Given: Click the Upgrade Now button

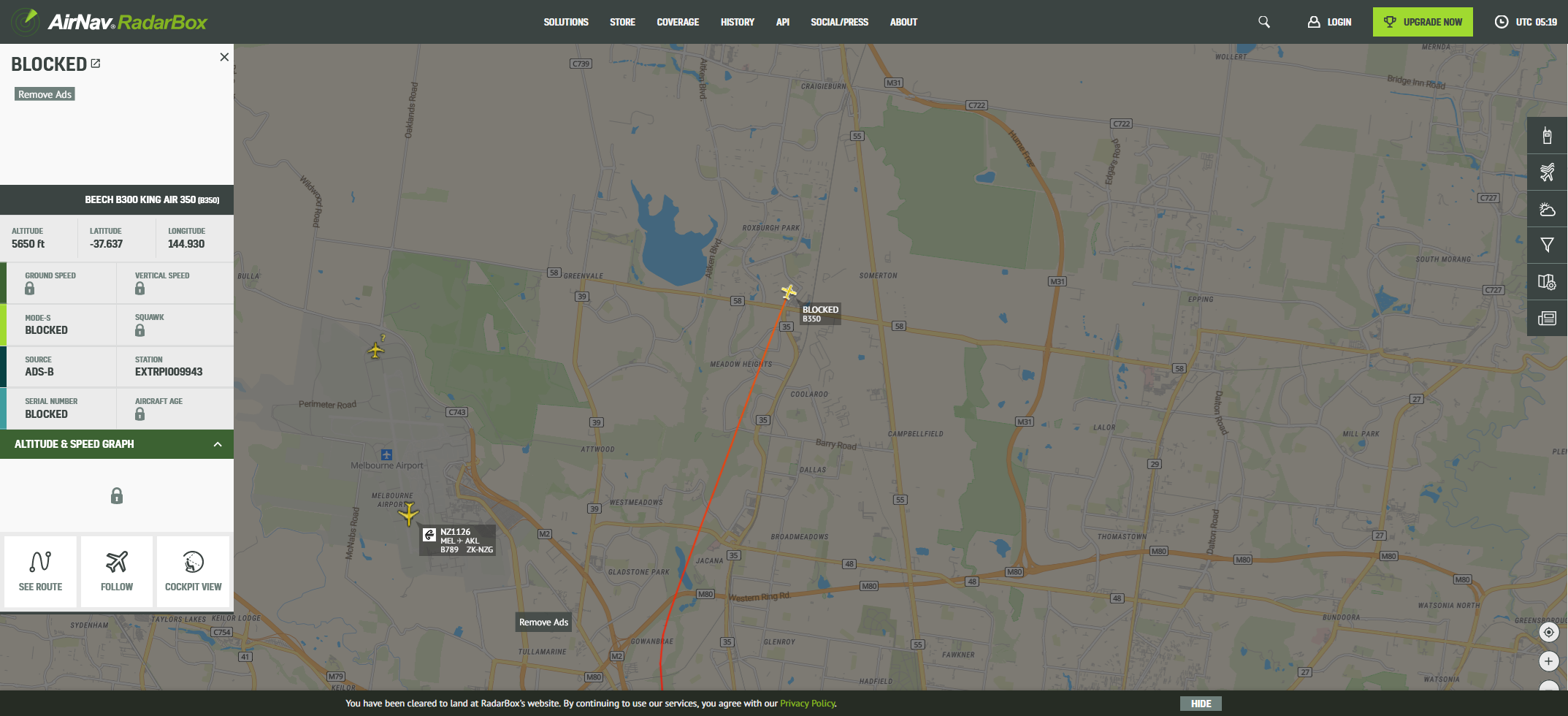Looking at the screenshot, I should pos(1423,22).
